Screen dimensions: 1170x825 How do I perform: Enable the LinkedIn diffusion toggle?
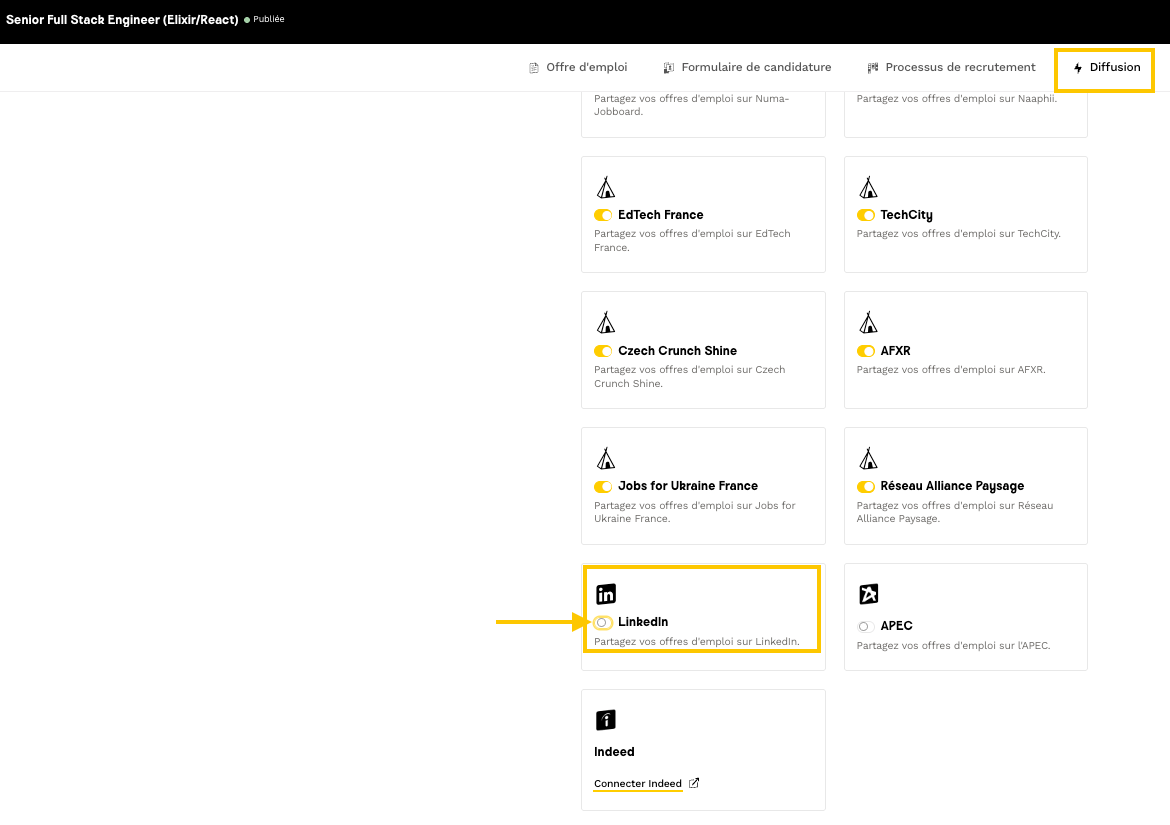[603, 622]
